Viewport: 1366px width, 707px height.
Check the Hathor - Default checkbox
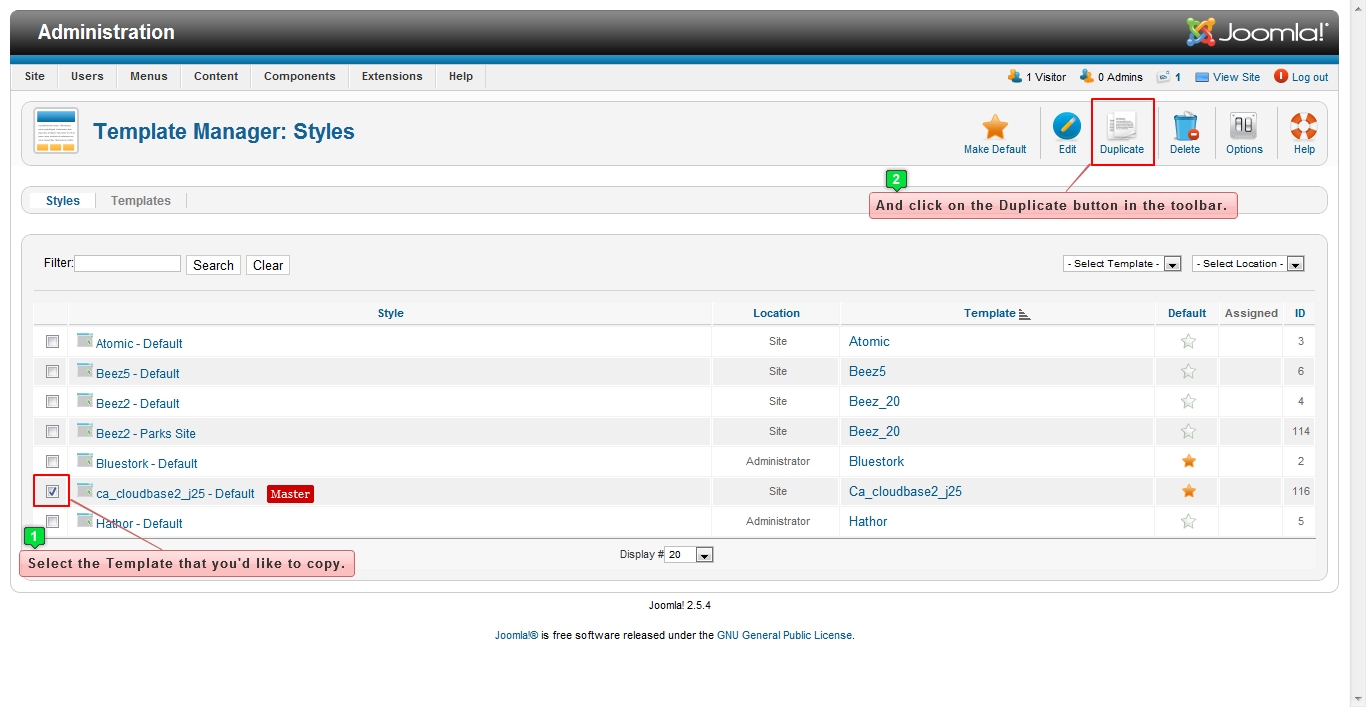coord(52,521)
